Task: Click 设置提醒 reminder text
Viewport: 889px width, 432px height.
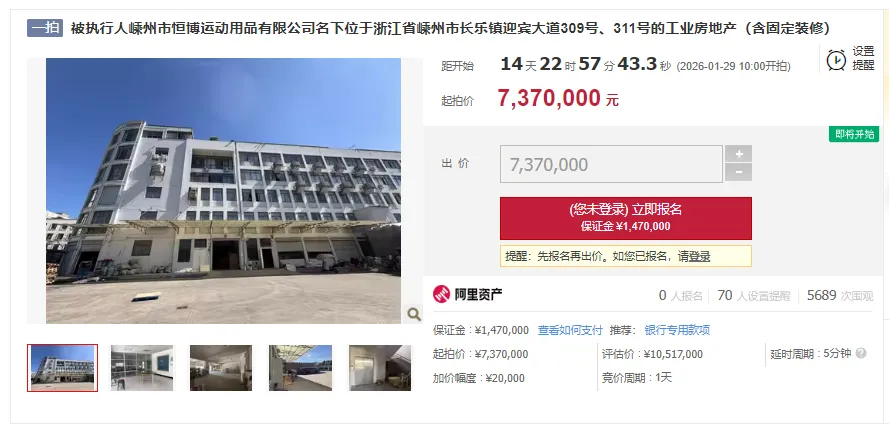Action: (863, 59)
